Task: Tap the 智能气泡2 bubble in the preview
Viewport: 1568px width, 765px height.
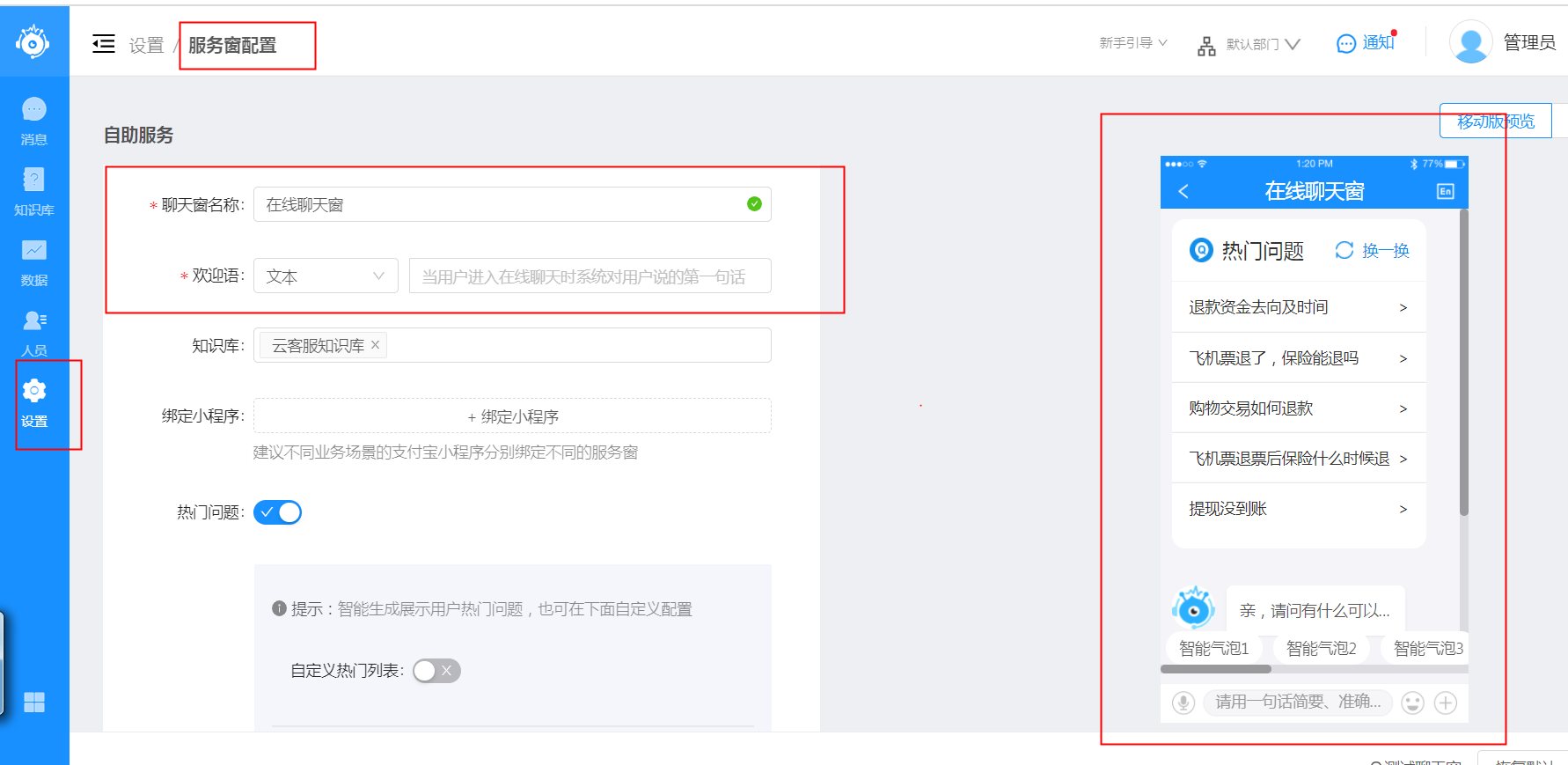Action: [x=1321, y=648]
